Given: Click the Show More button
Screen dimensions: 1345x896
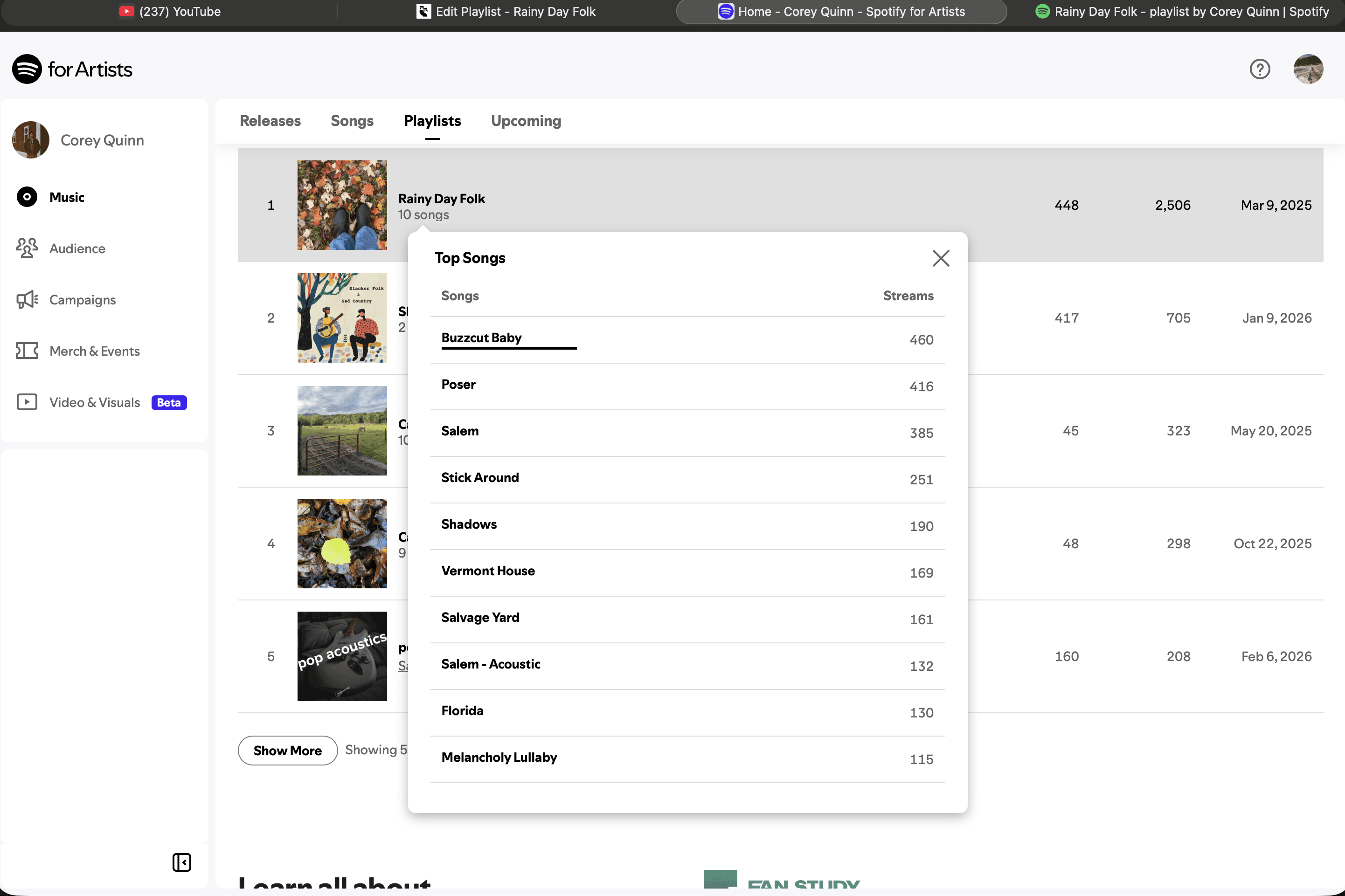Looking at the screenshot, I should (x=287, y=750).
